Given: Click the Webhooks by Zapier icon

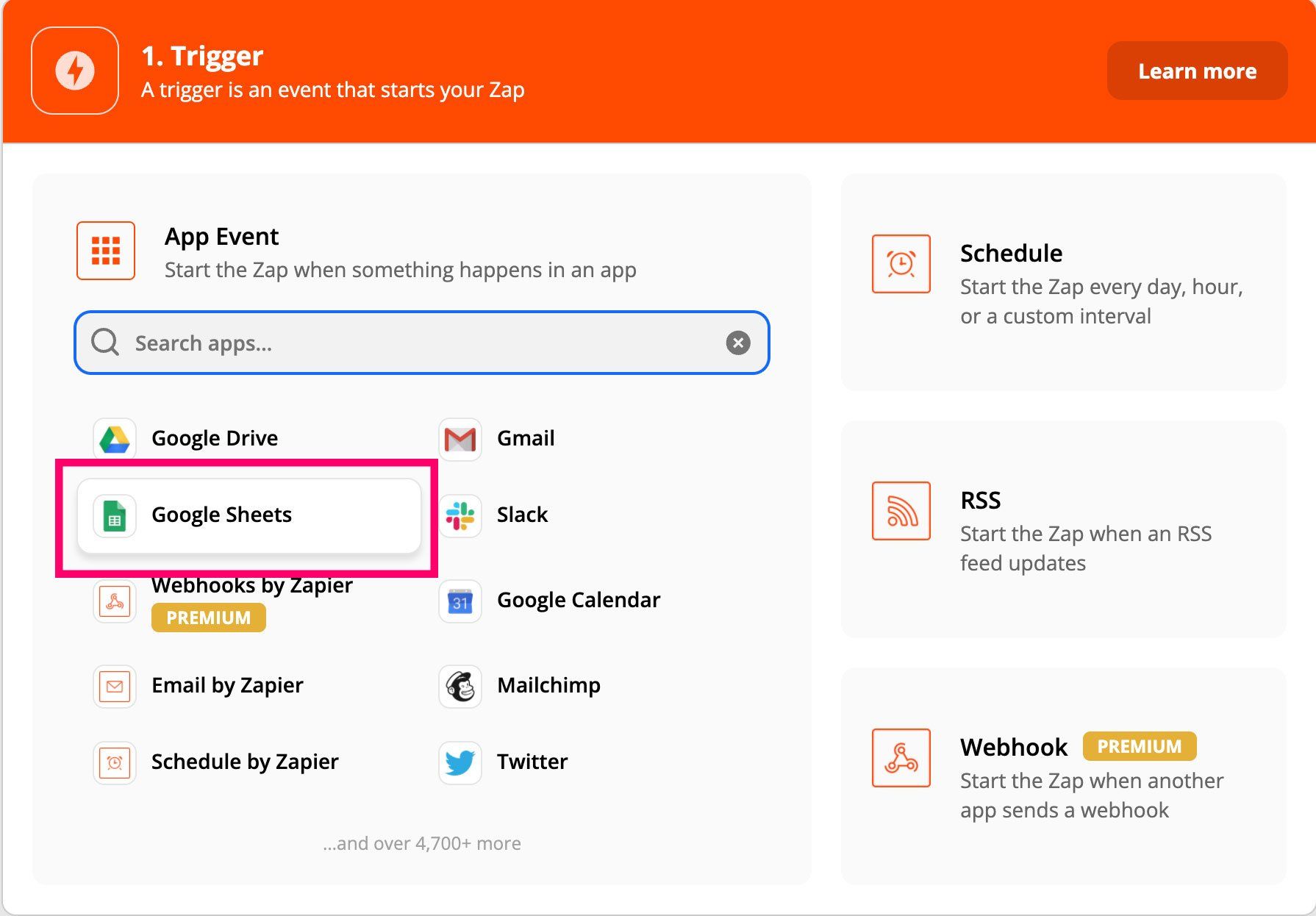Looking at the screenshot, I should pos(115,602).
